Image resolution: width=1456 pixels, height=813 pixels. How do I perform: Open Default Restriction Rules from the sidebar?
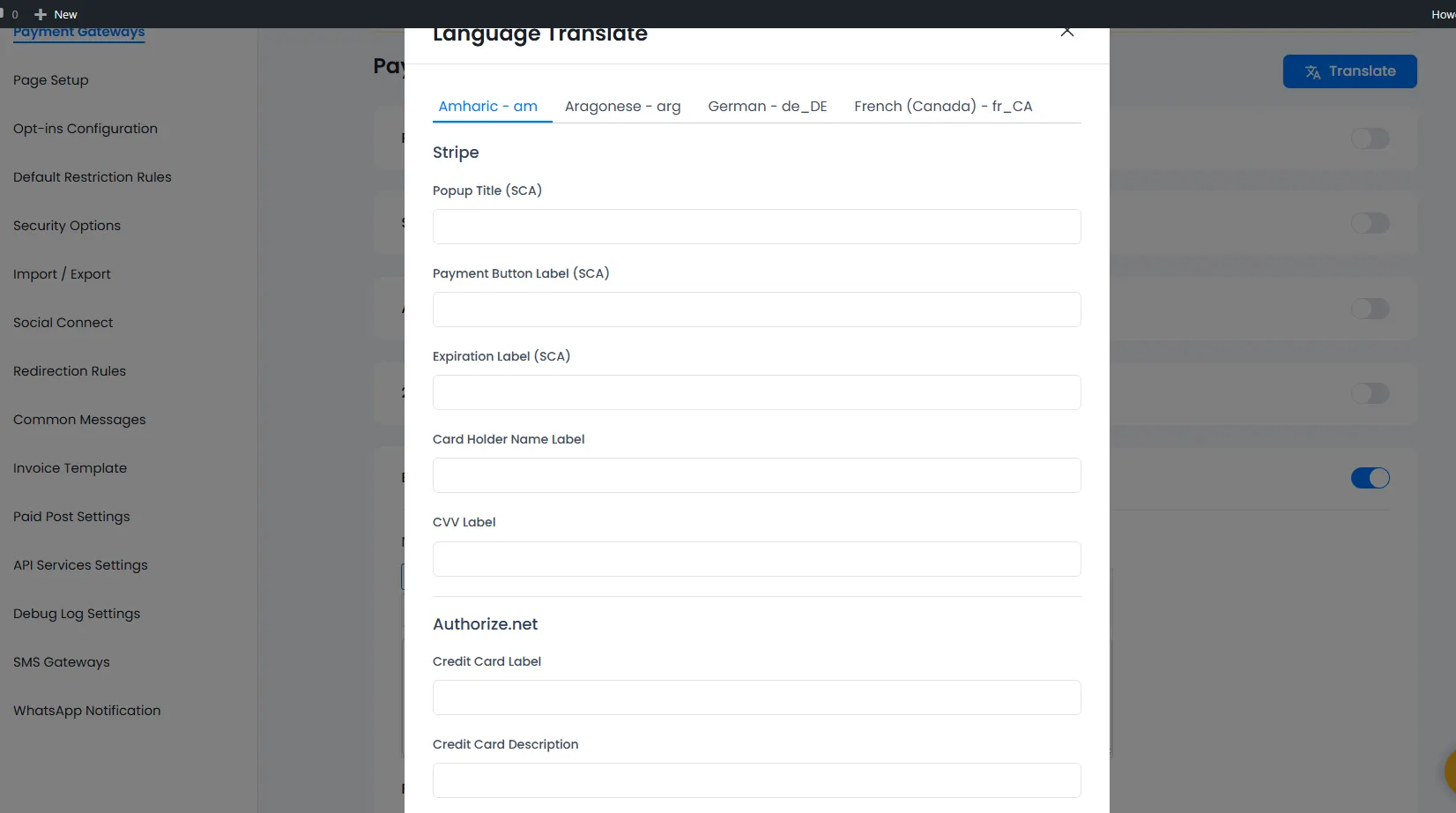[x=92, y=176]
